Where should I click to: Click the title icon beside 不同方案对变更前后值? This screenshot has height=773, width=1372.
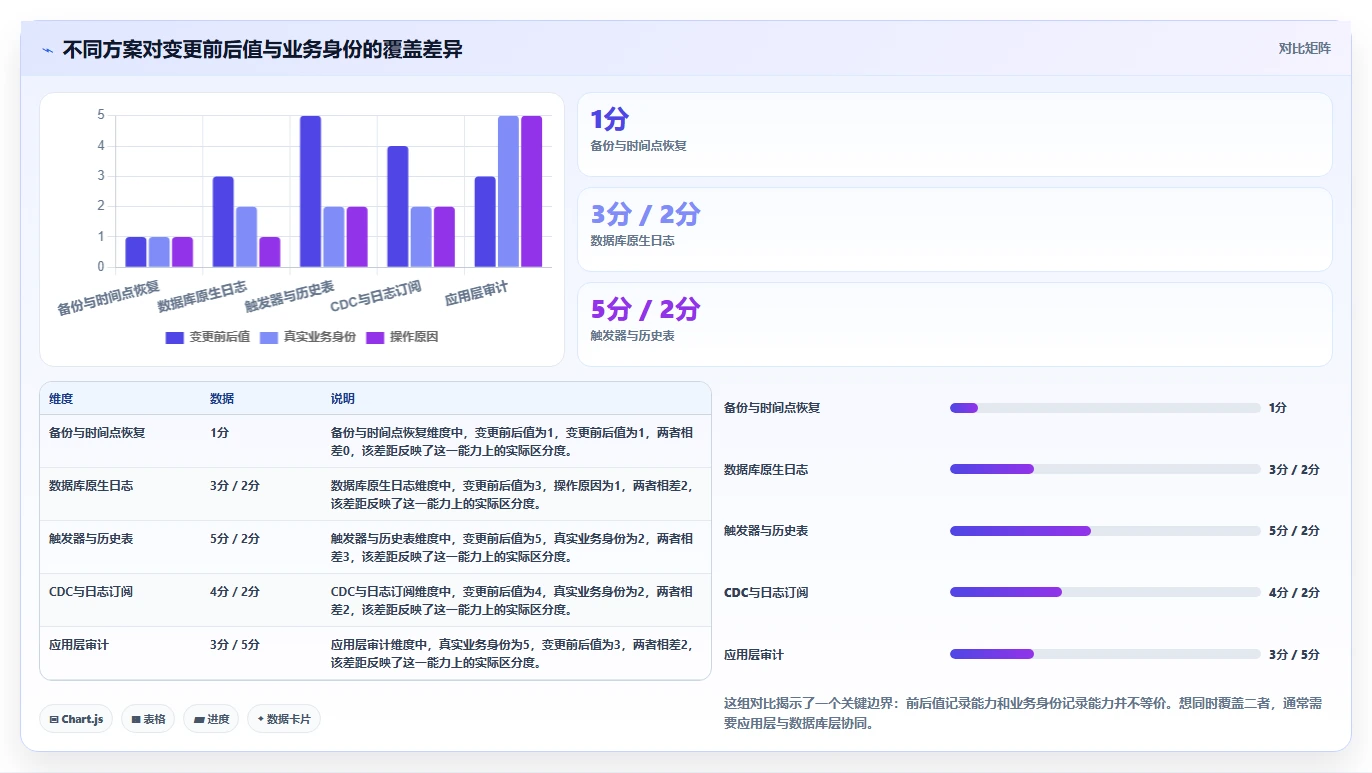pyautogui.click(x=47, y=50)
